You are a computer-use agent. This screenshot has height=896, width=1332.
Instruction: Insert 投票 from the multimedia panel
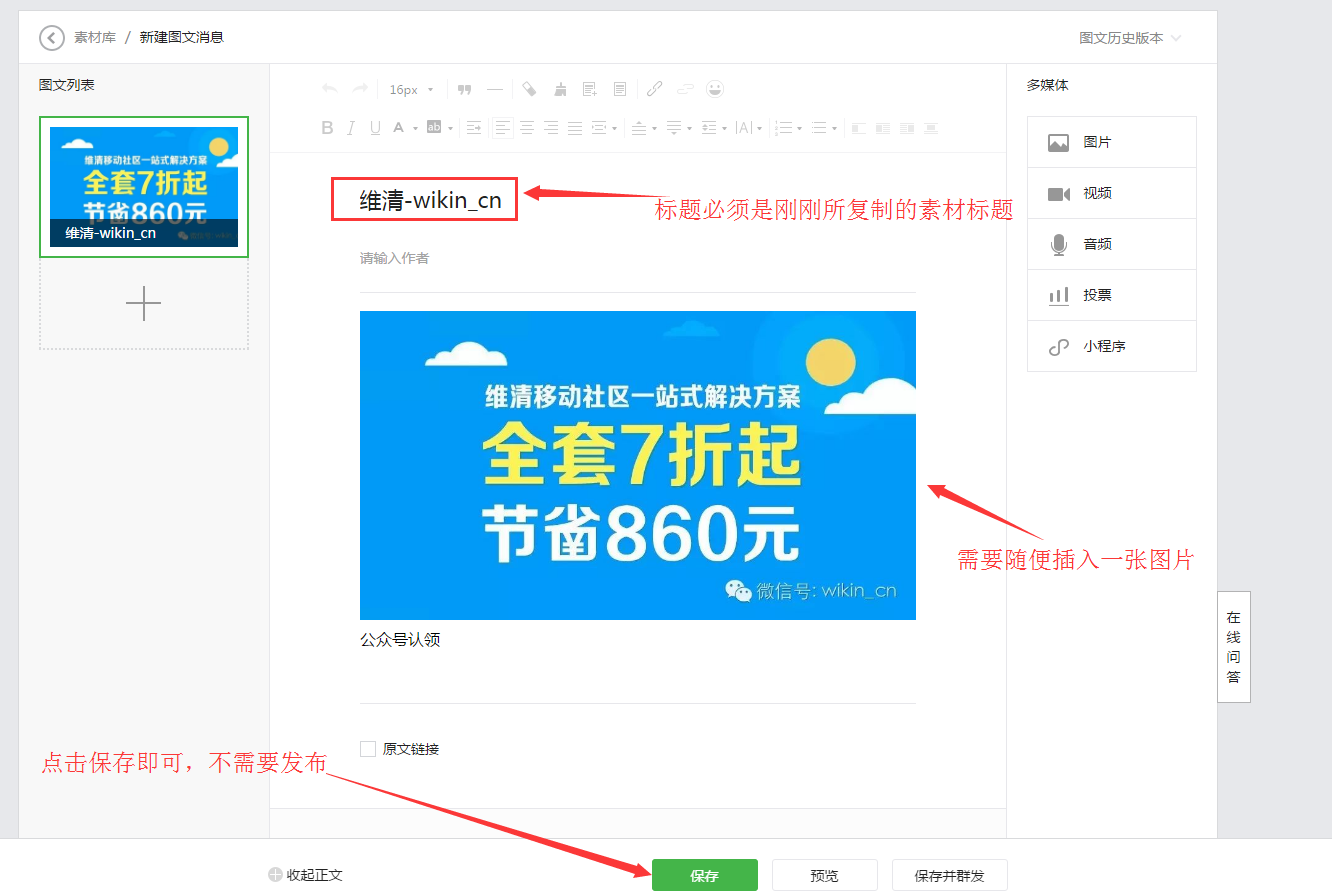pyautogui.click(x=1112, y=295)
